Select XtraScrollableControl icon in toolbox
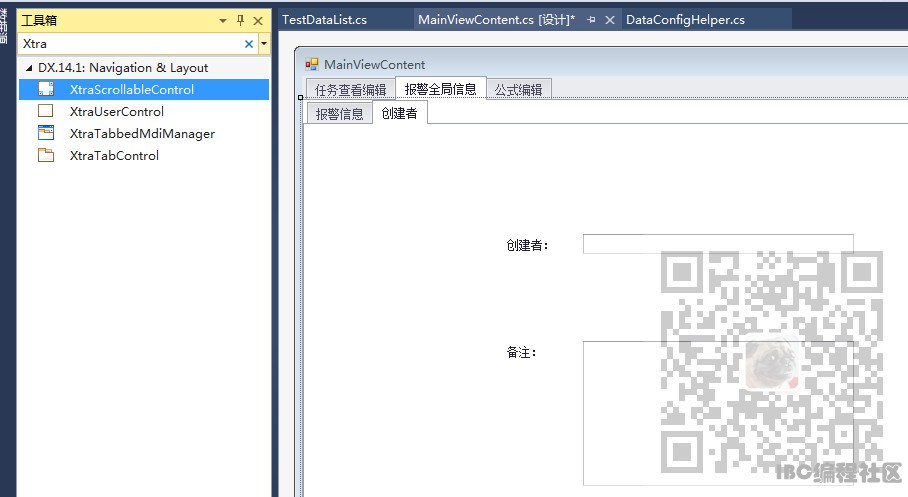908x497 pixels. (x=46, y=89)
